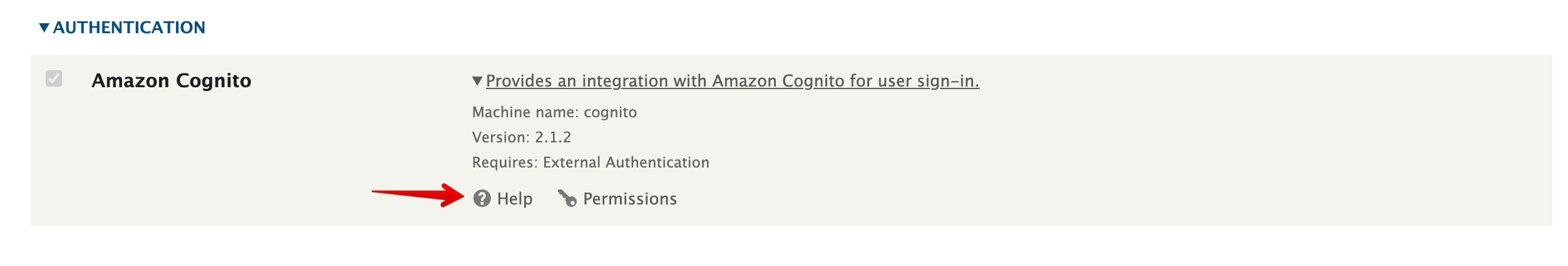The height and width of the screenshot is (266, 1568).
Task: Click the Machine name: cognito line
Action: tap(554, 112)
